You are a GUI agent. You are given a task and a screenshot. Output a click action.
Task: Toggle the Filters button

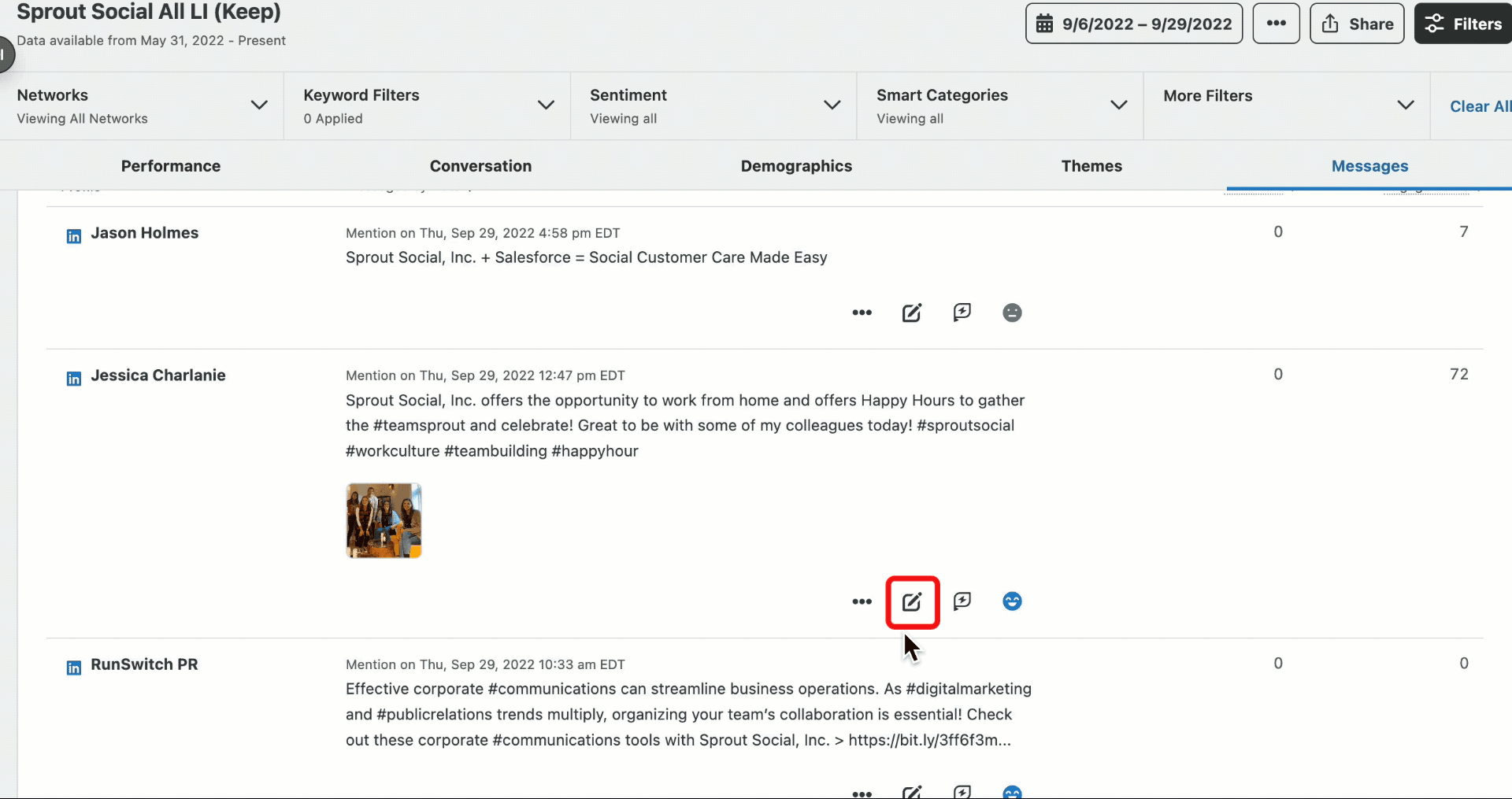click(x=1463, y=24)
